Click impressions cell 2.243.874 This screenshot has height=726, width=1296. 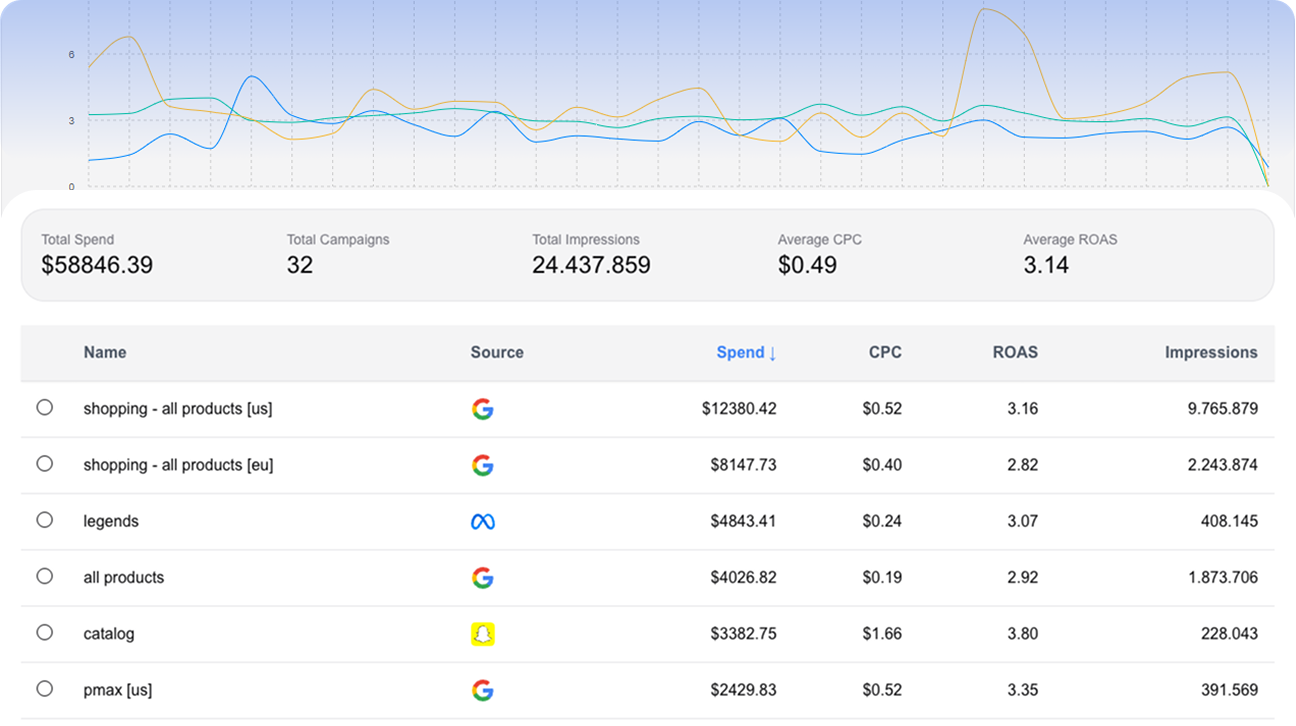1222,465
